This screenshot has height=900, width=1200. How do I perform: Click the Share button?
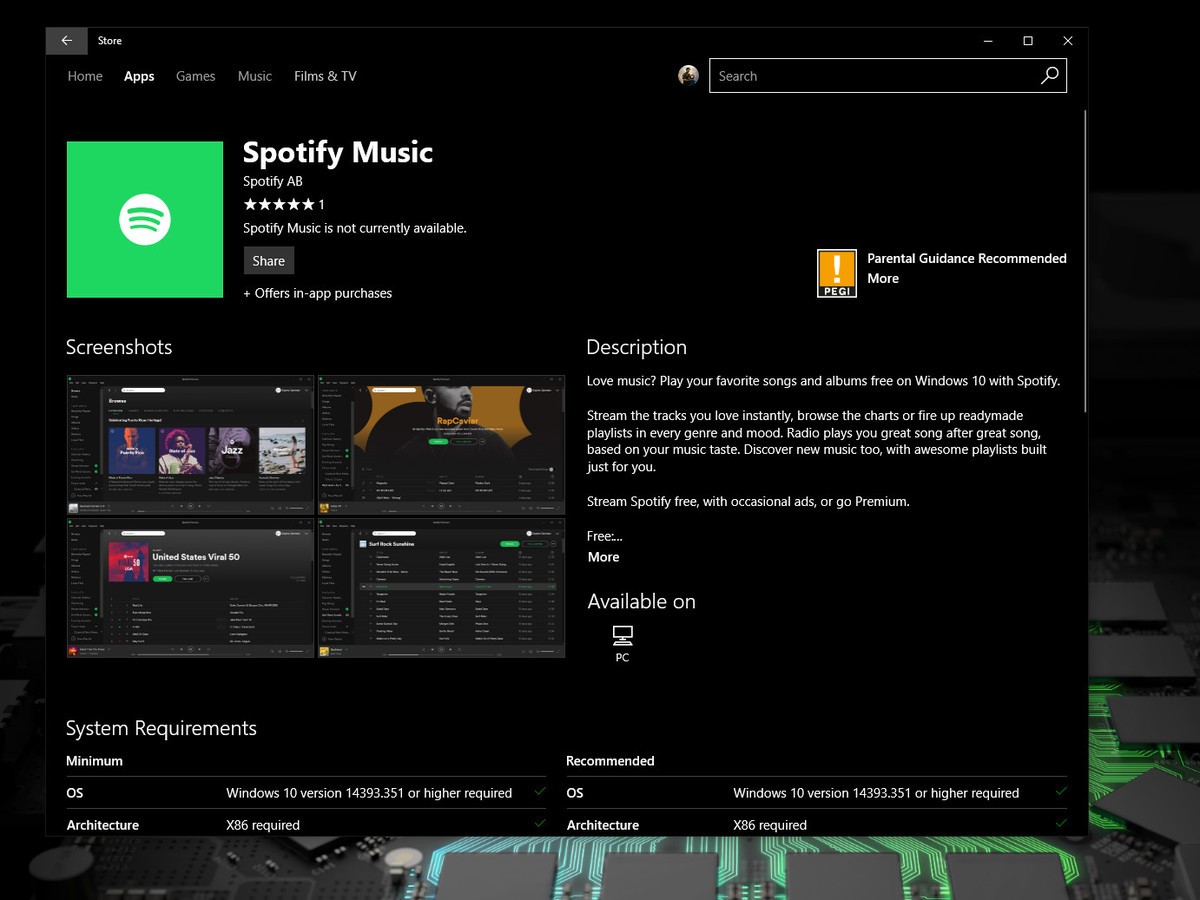[x=269, y=261]
